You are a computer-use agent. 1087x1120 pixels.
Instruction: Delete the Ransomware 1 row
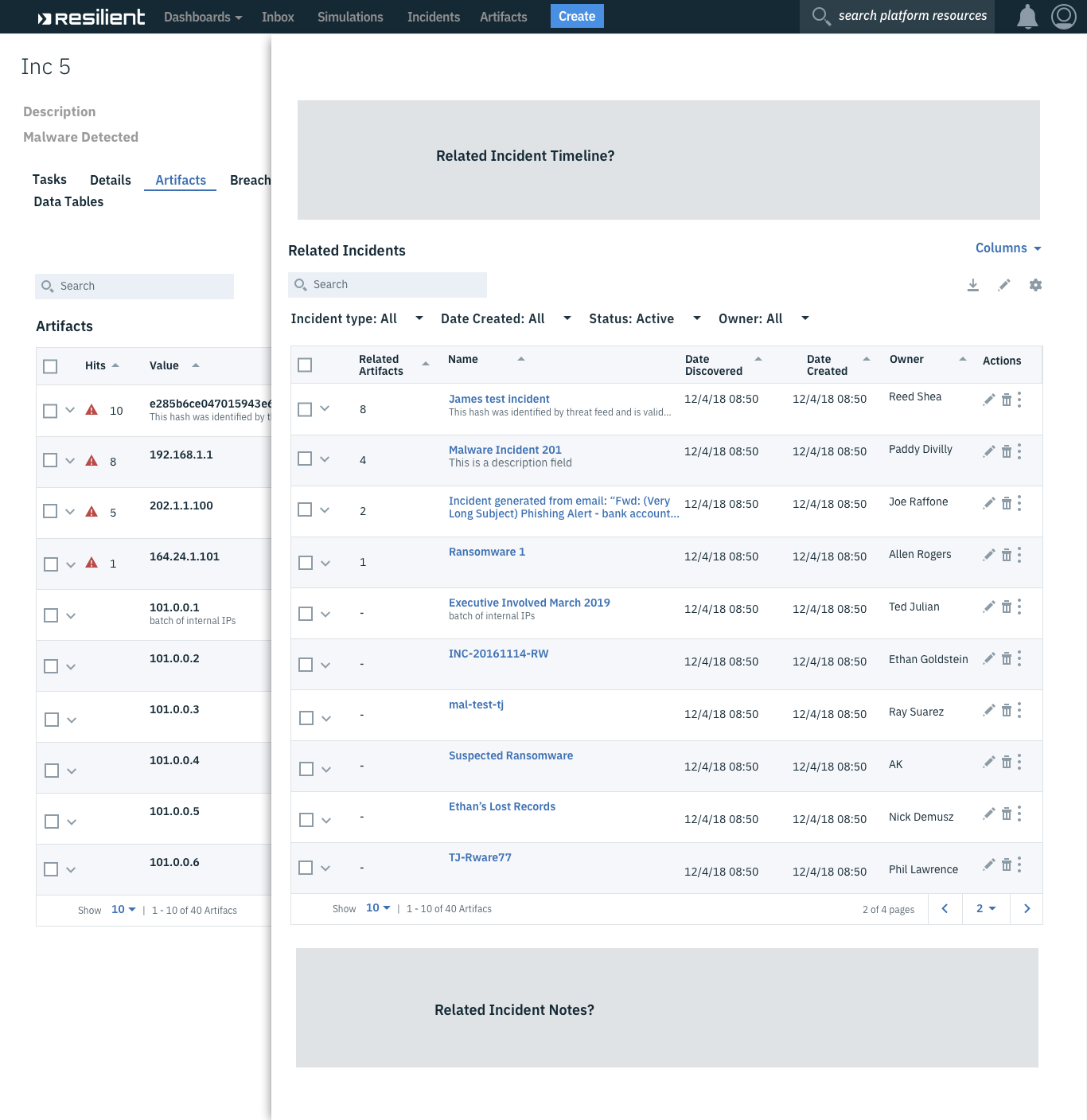1007,555
